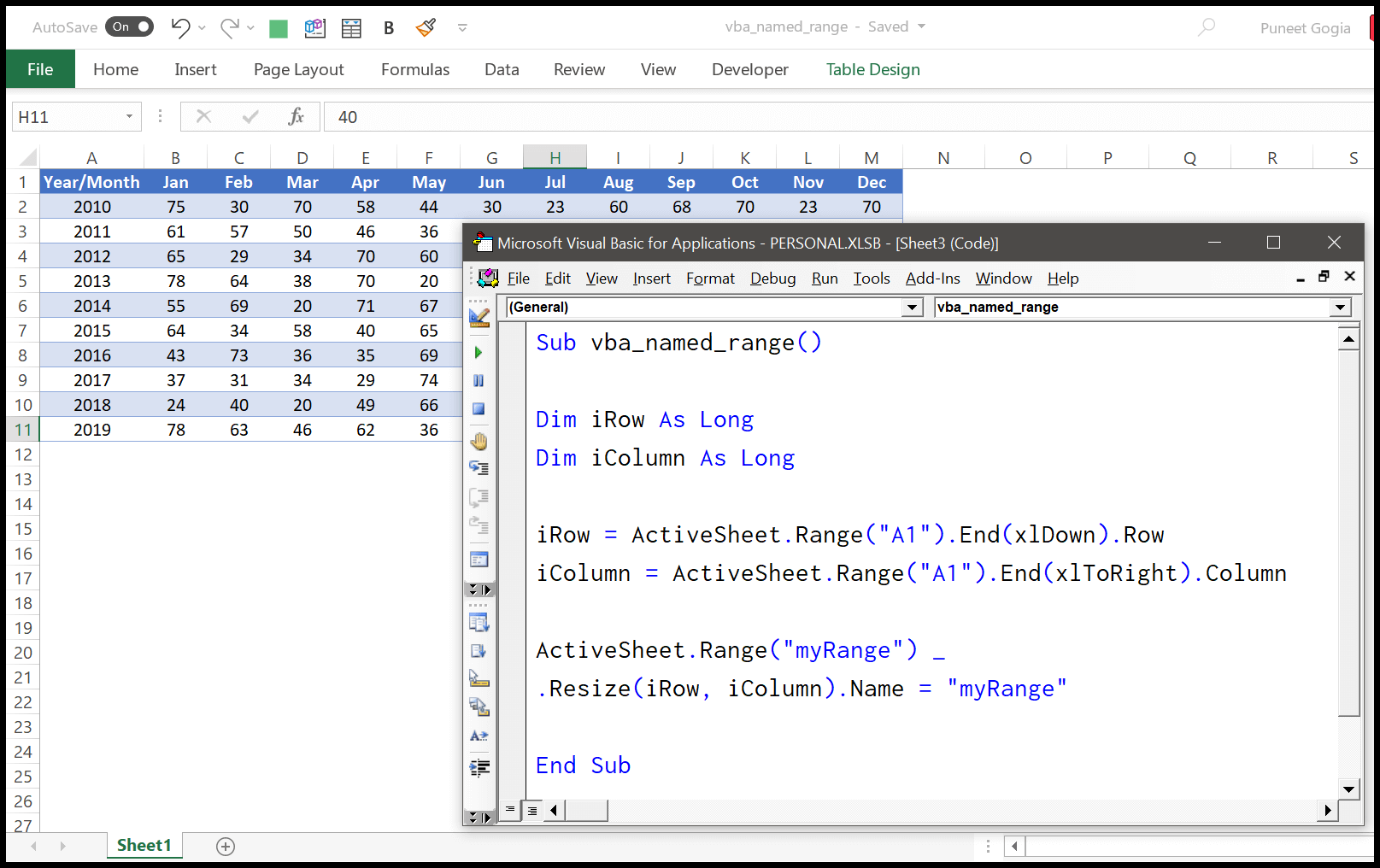
Task: Run the macro using the green Run icon
Action: (x=479, y=353)
